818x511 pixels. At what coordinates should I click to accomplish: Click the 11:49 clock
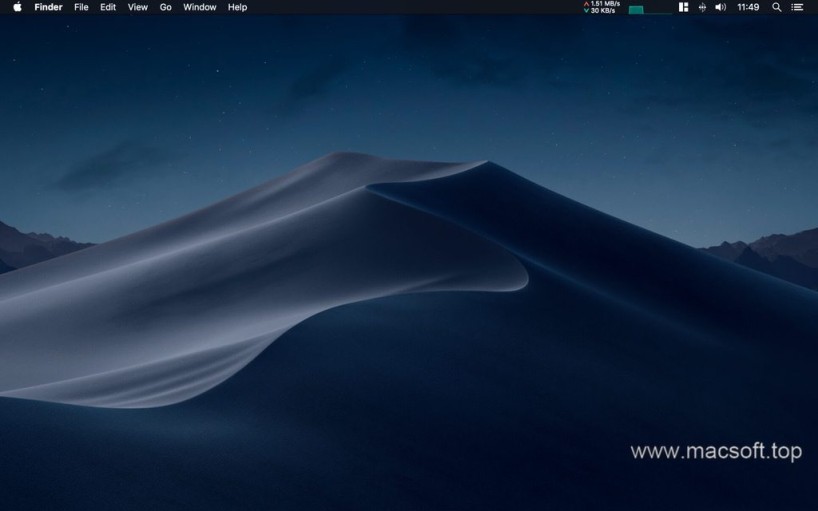tap(748, 7)
